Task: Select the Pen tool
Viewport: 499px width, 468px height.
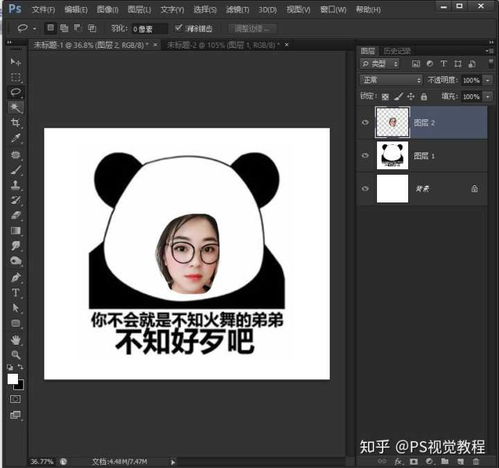Action: 15,277
